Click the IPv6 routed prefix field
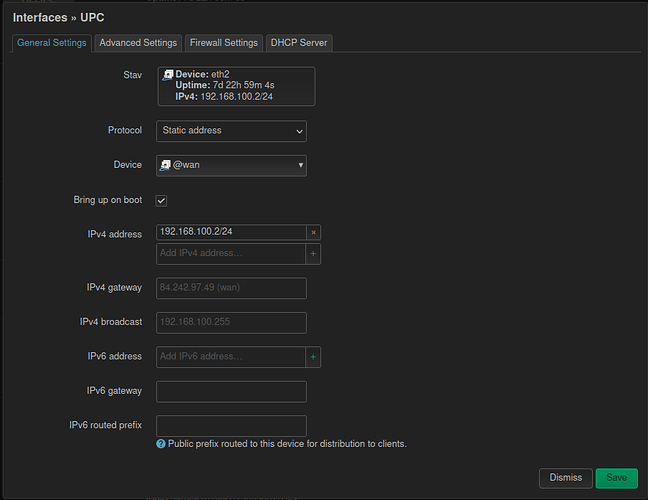The width and height of the screenshot is (648, 500). tap(231, 426)
